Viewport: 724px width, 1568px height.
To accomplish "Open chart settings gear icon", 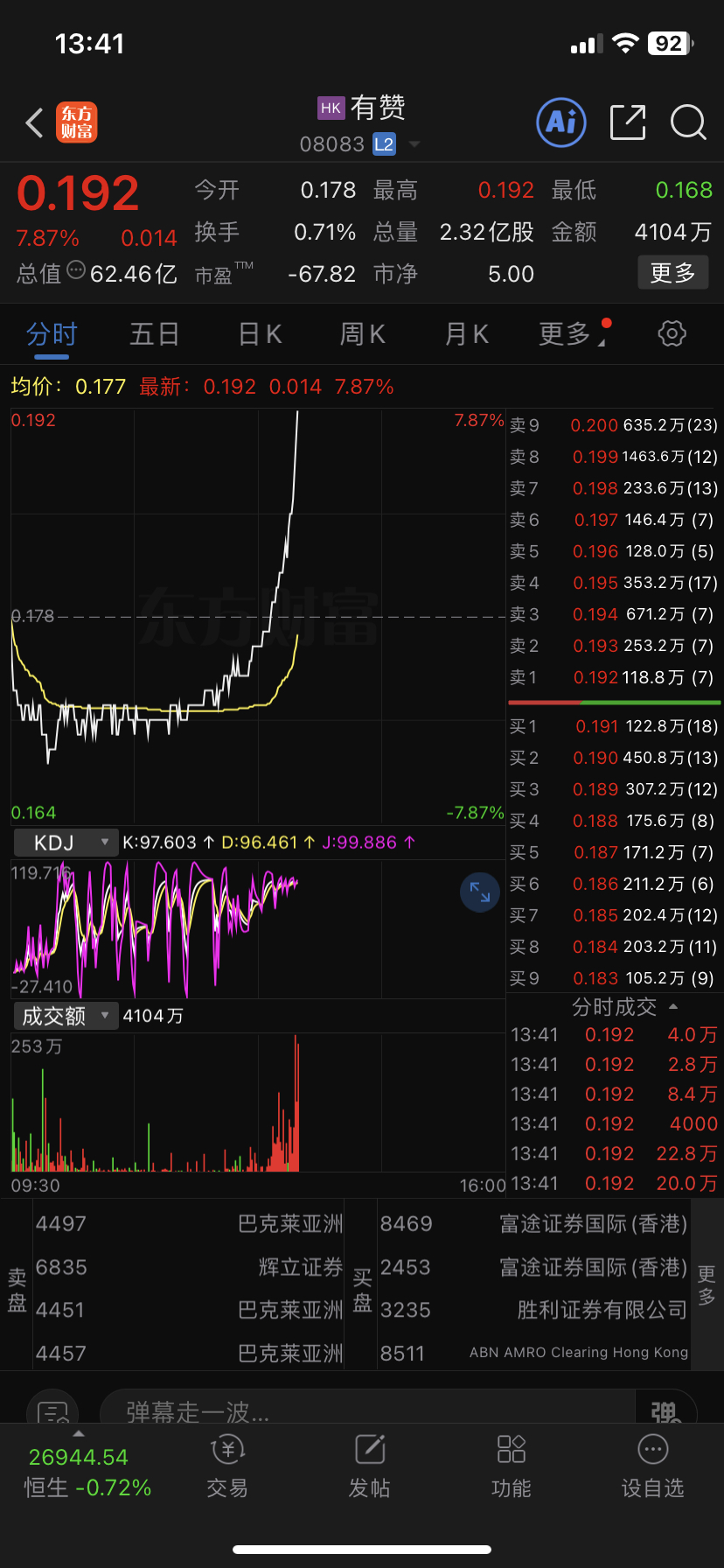I will point(672,333).
